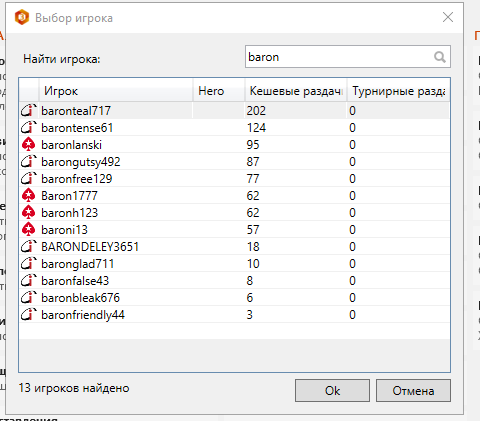The width and height of the screenshot is (480, 421).
Task: Click the magnifier search icon
Action: coord(440,57)
